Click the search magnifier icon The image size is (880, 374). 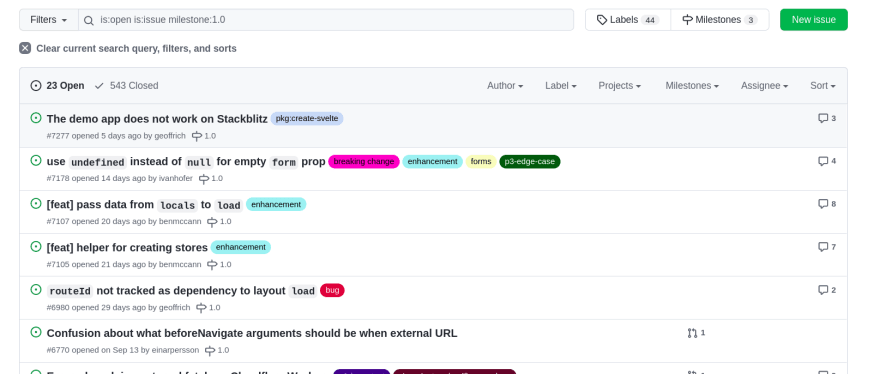tap(89, 20)
